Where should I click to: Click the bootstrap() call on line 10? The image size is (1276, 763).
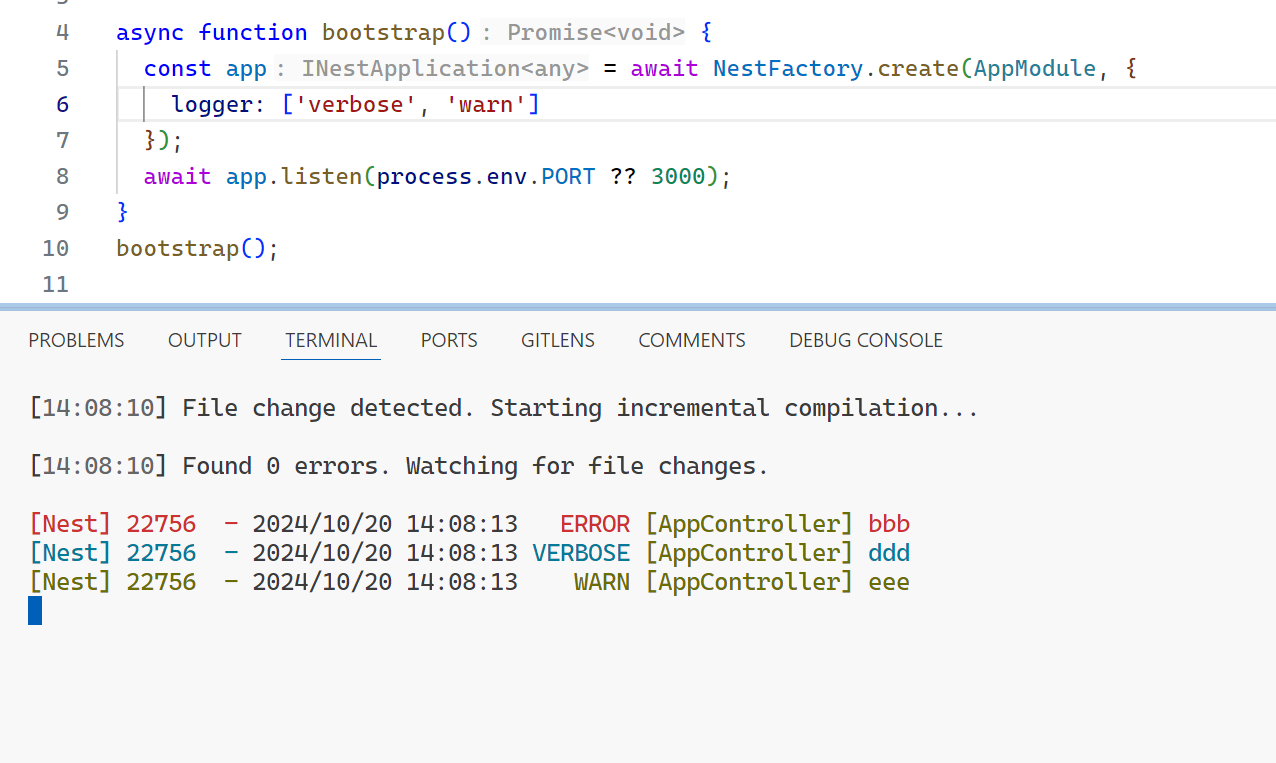[177, 248]
